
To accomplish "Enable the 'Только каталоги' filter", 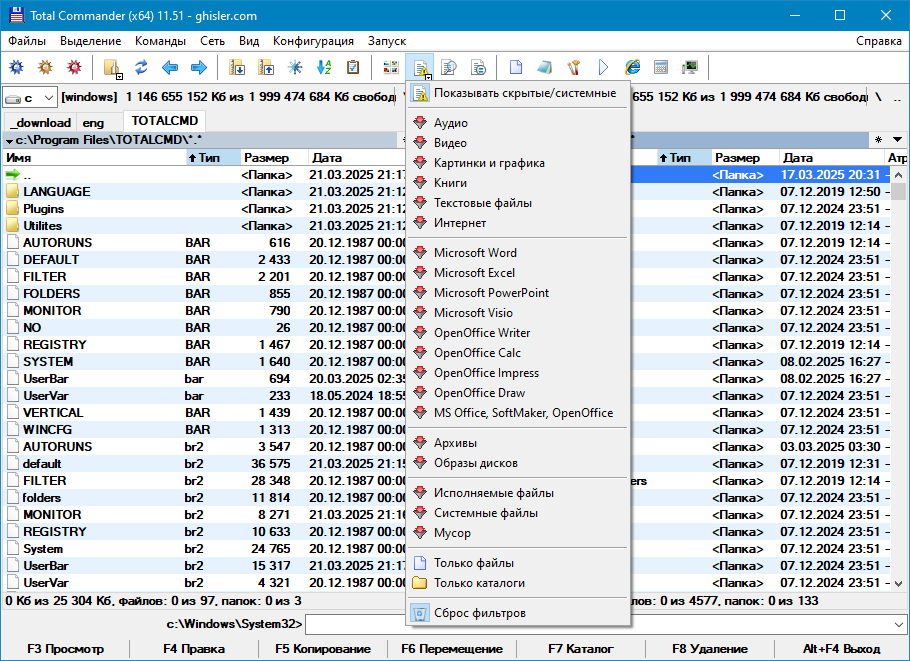I will (x=478, y=583).
